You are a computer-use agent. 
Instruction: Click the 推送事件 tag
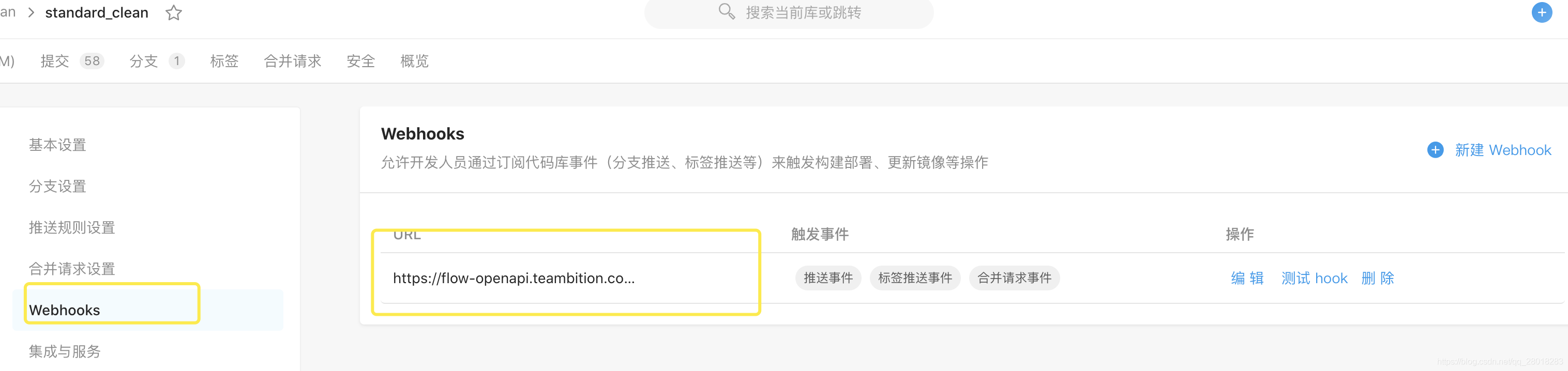[828, 278]
